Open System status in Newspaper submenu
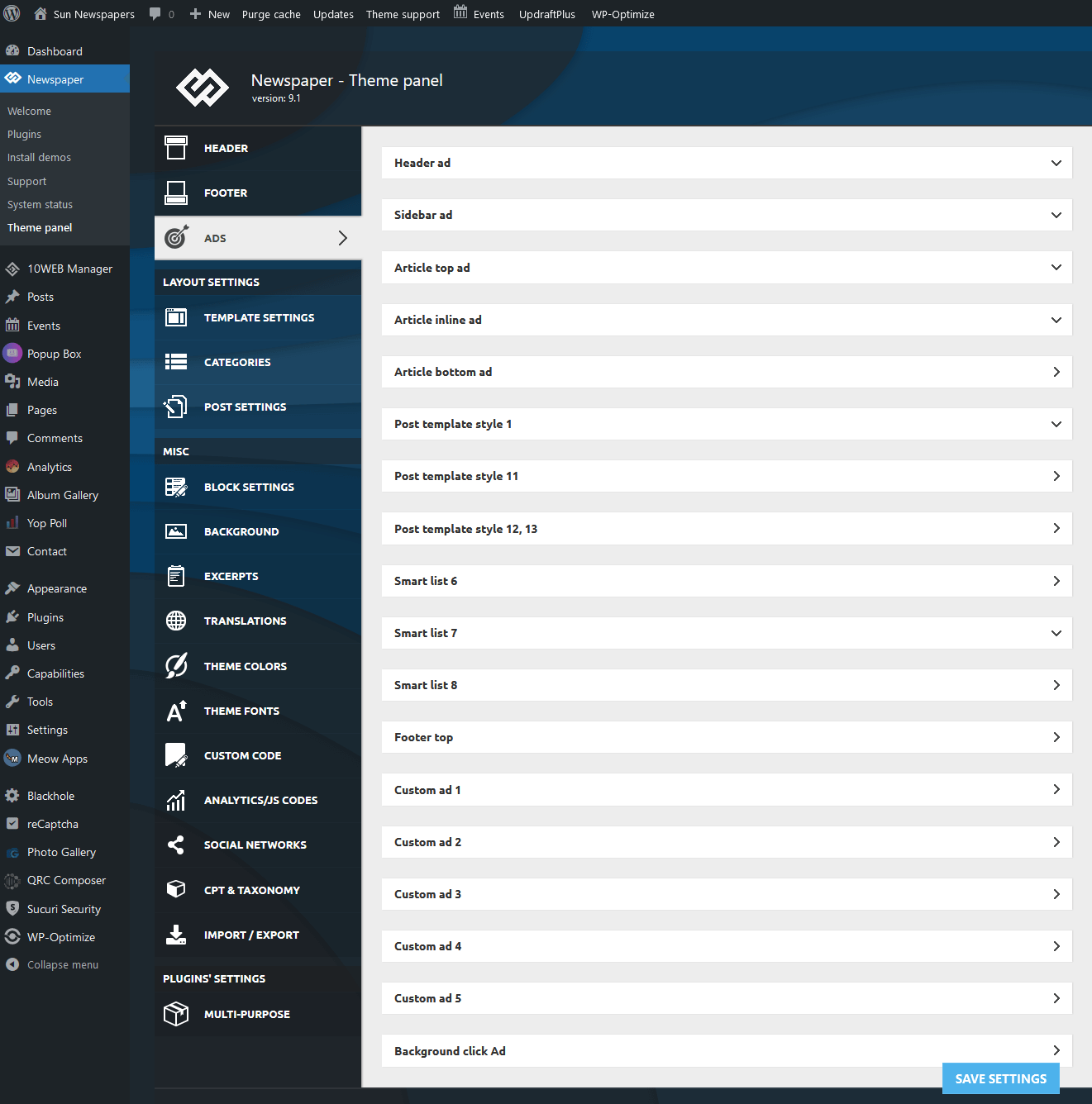The image size is (1092, 1104). point(40,204)
